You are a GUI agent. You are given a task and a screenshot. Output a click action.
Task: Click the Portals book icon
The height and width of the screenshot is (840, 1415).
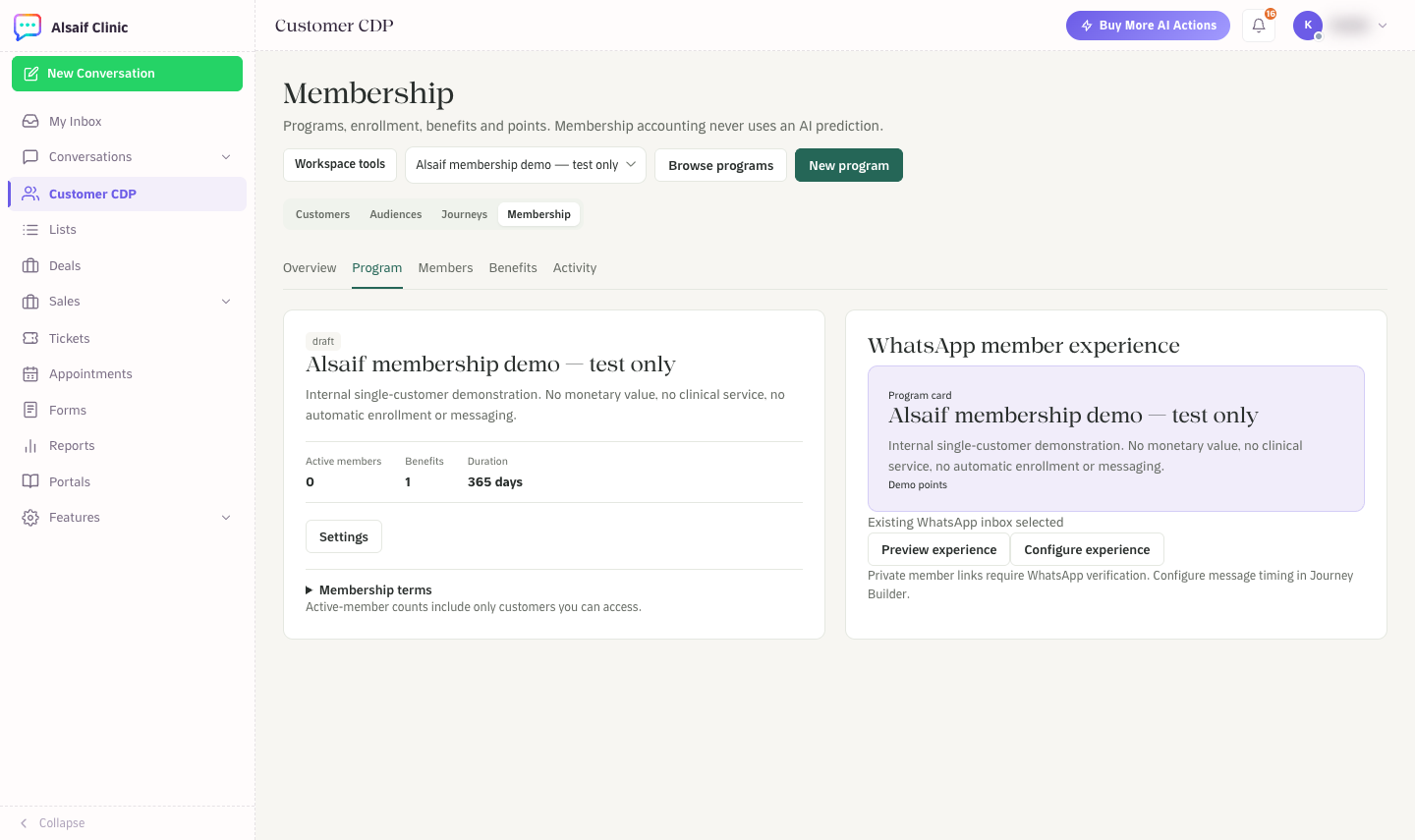(x=30, y=481)
